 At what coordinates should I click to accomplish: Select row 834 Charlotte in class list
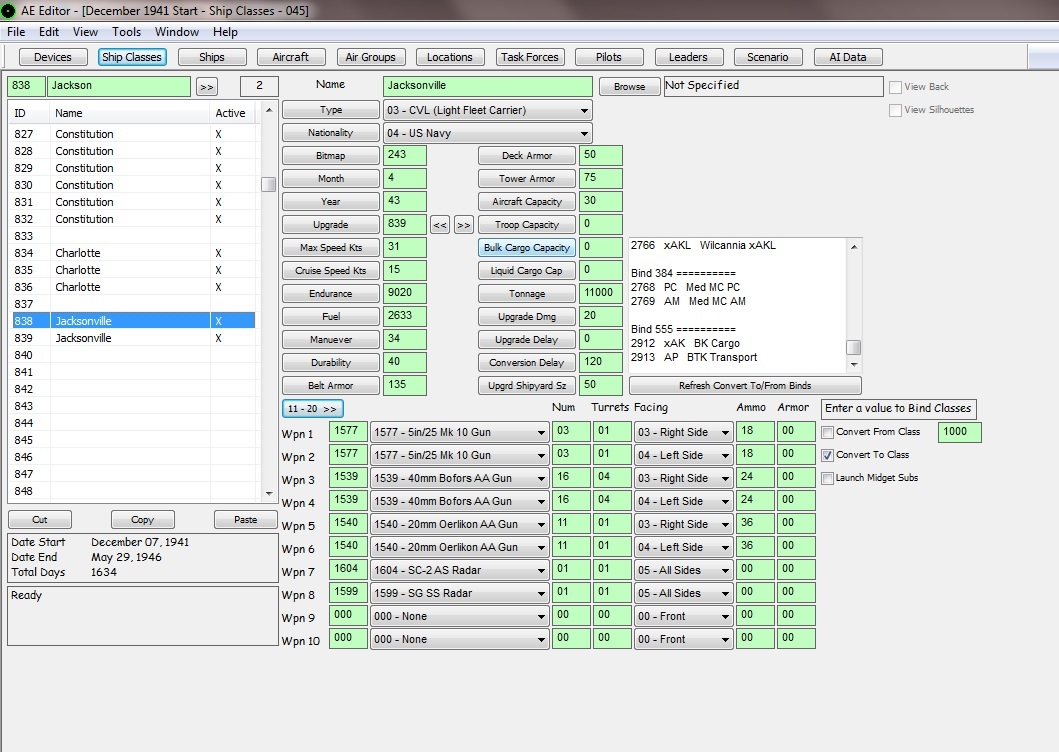point(134,253)
